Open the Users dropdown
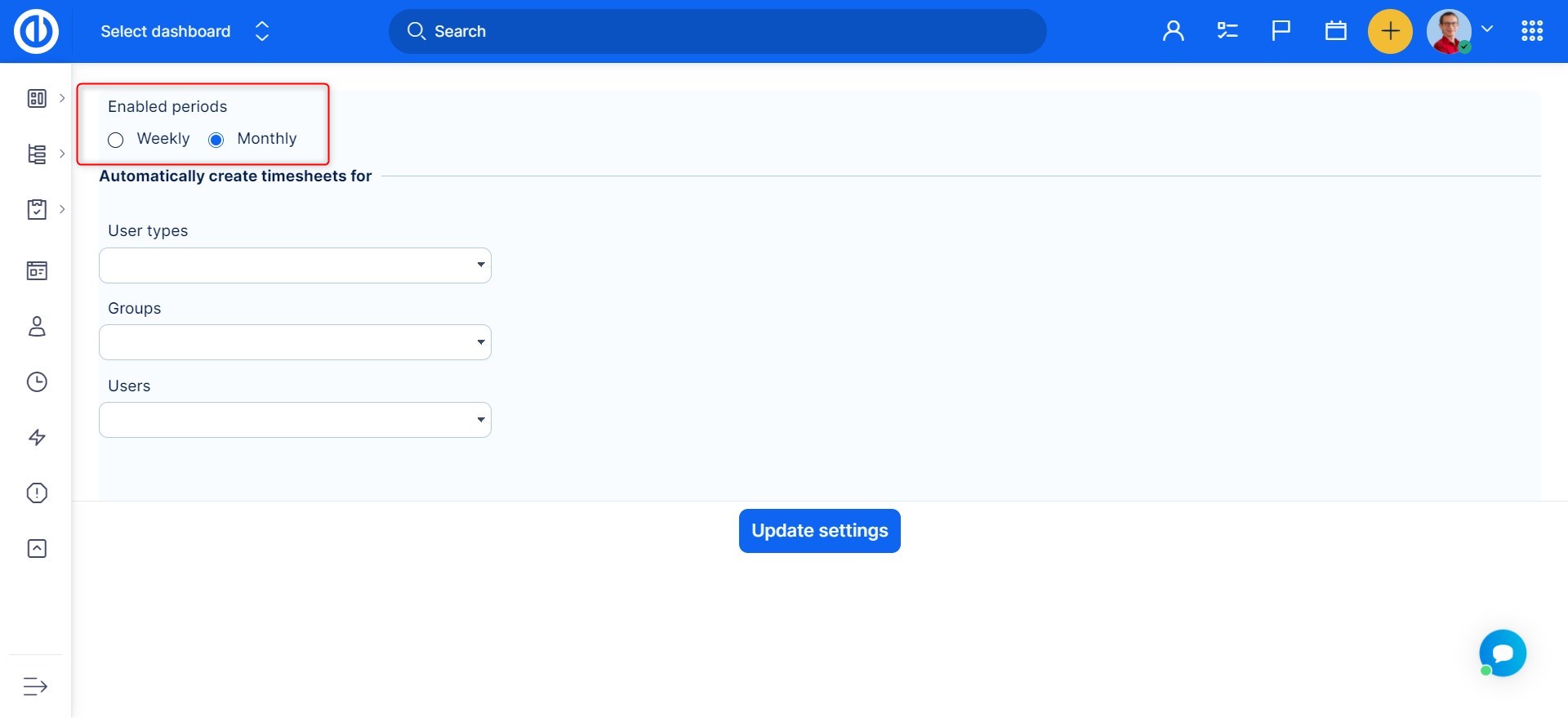 [295, 420]
